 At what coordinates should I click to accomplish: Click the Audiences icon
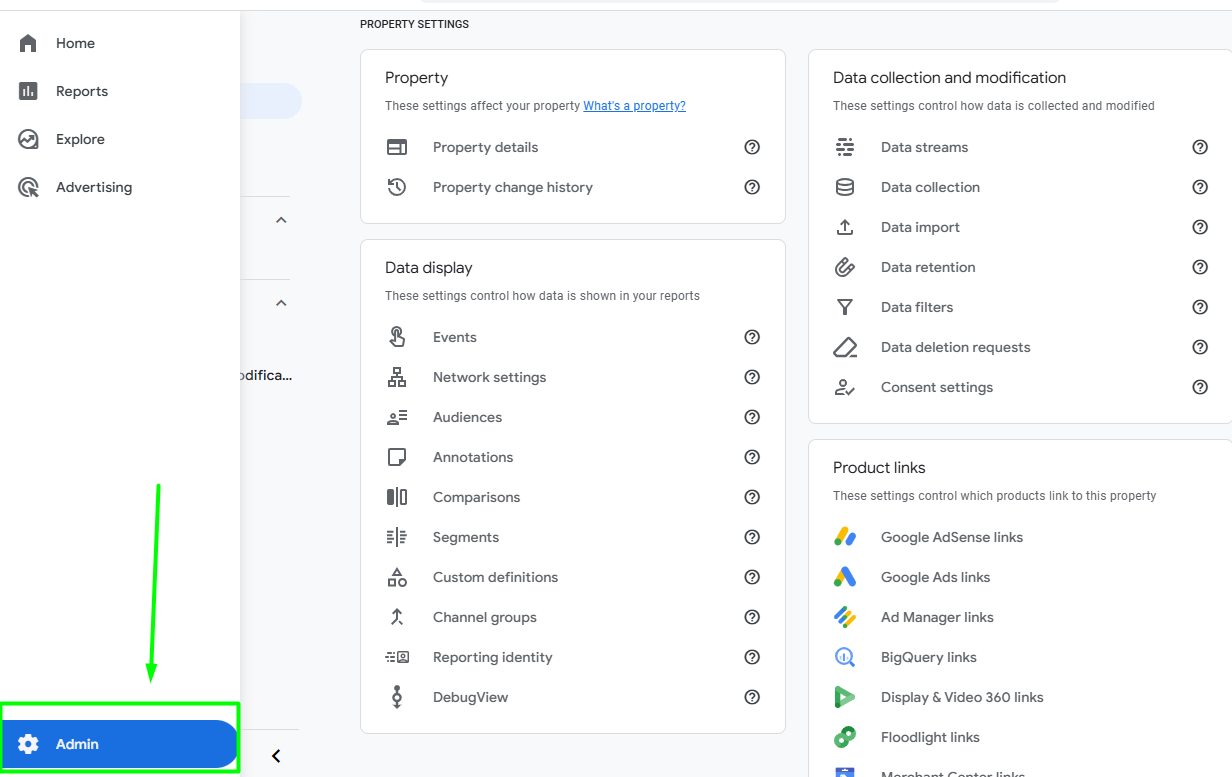[397, 417]
